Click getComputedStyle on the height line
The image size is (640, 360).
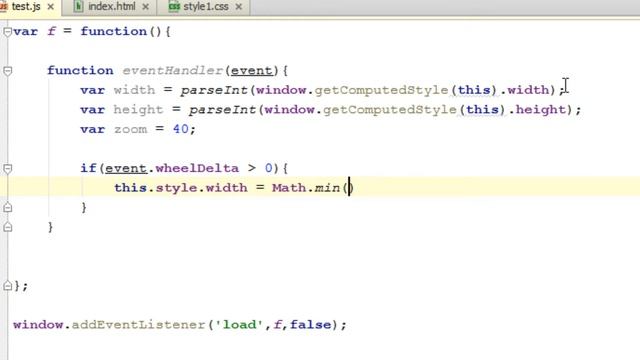tap(390, 110)
